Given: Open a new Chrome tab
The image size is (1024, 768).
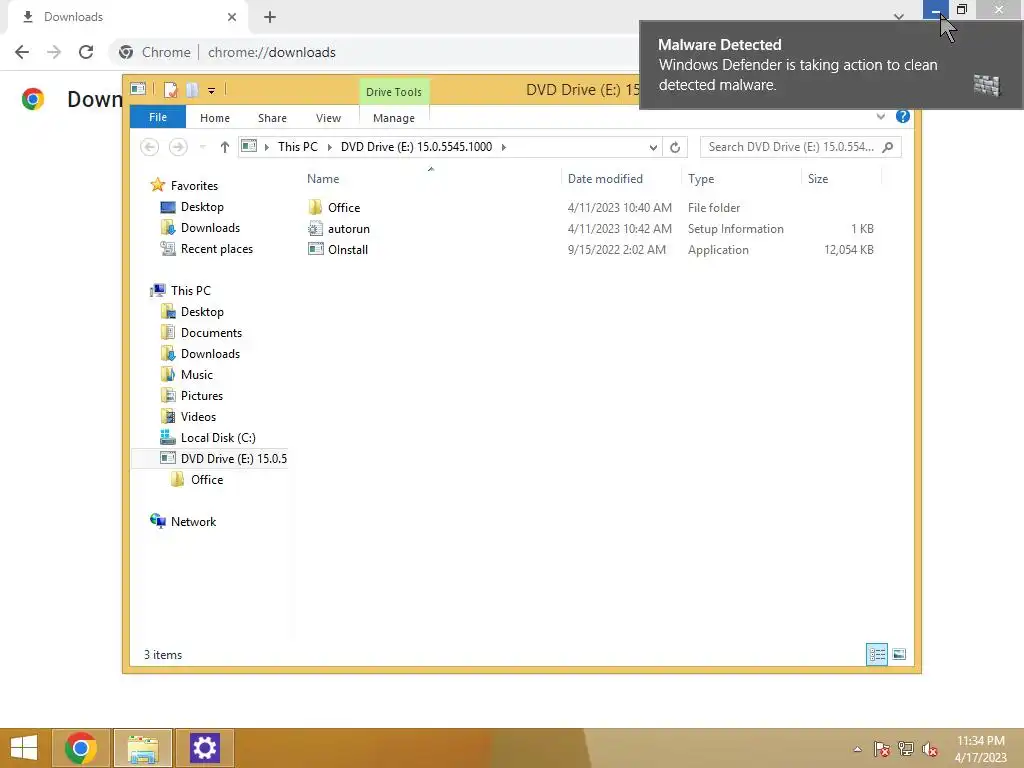Looking at the screenshot, I should tap(270, 17).
